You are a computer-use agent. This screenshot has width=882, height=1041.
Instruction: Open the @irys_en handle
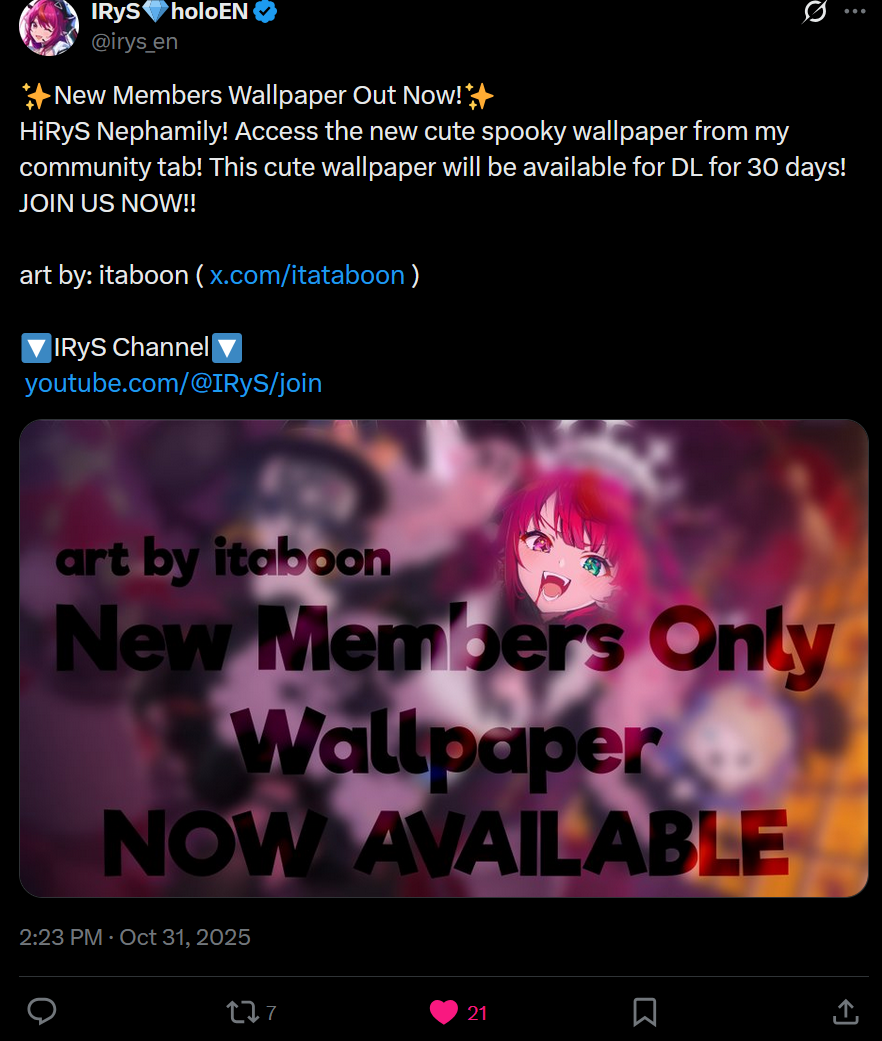(134, 41)
